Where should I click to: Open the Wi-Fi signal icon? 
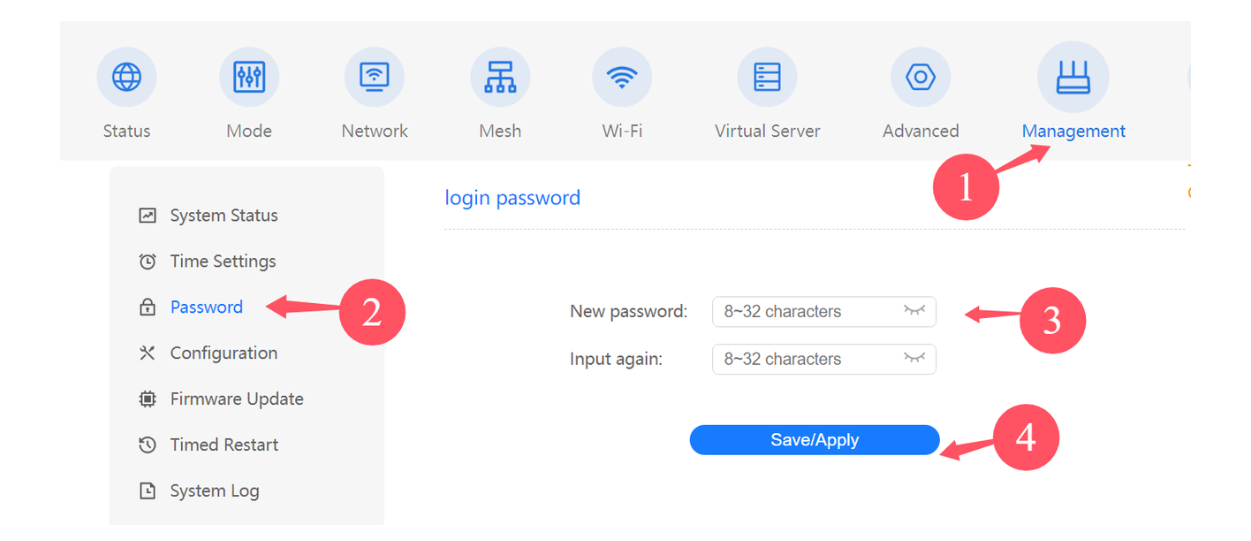point(622,77)
